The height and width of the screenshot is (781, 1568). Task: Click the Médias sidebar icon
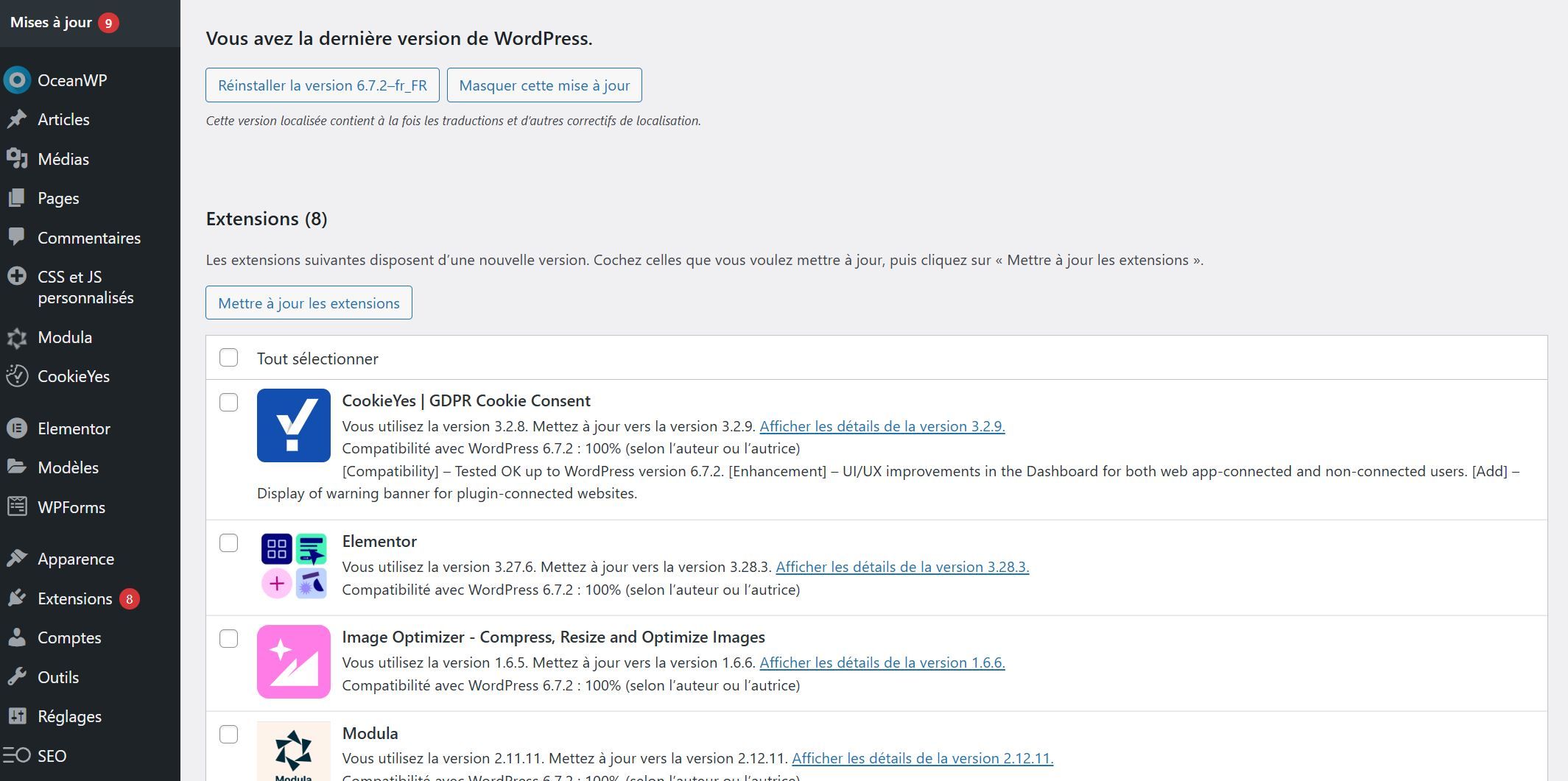coord(17,159)
